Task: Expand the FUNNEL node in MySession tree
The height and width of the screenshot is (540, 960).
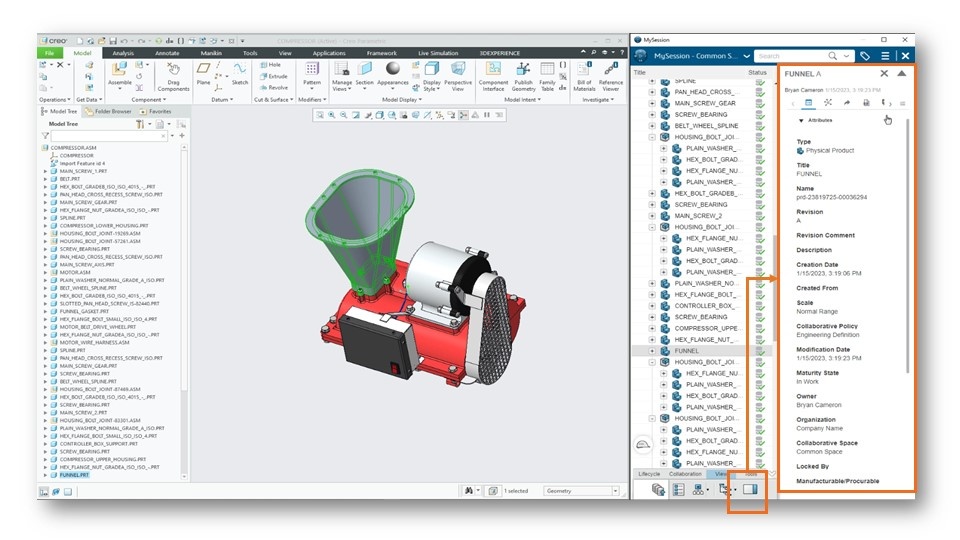Action: pyautogui.click(x=652, y=351)
